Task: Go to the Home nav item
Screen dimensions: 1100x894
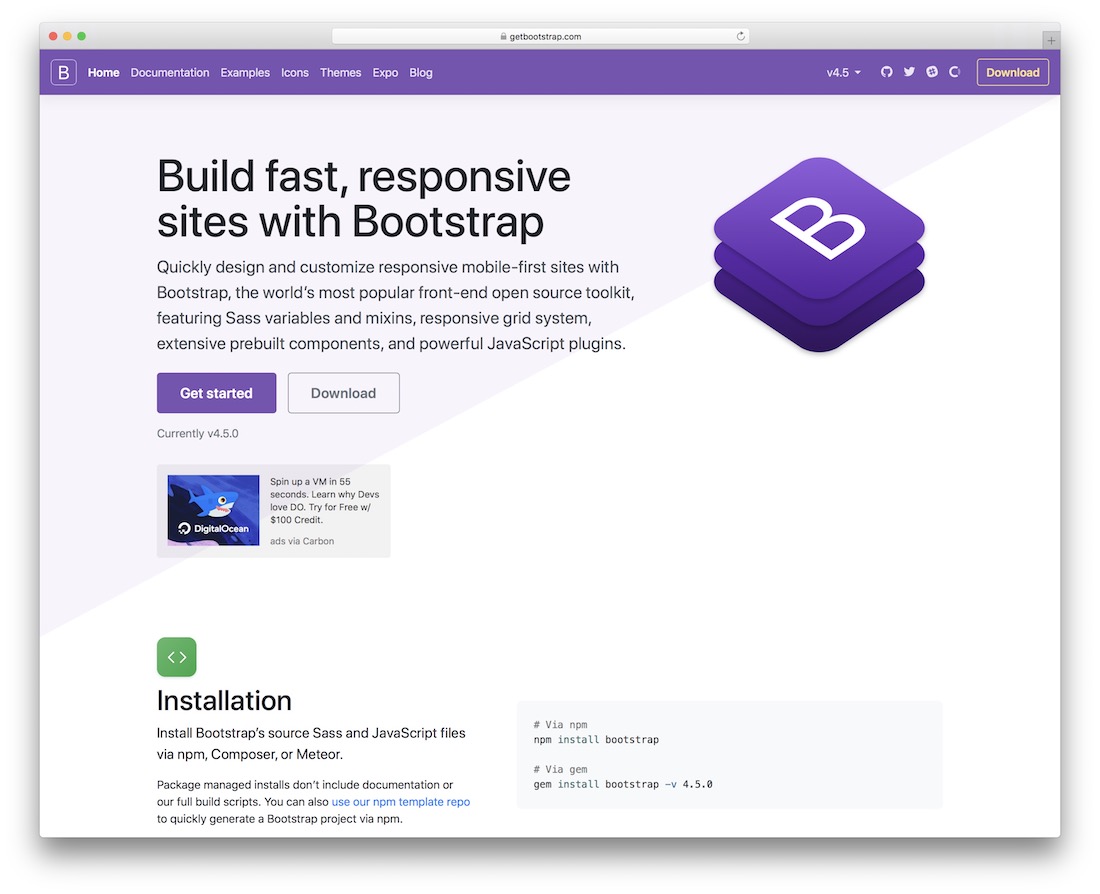Action: coord(103,72)
